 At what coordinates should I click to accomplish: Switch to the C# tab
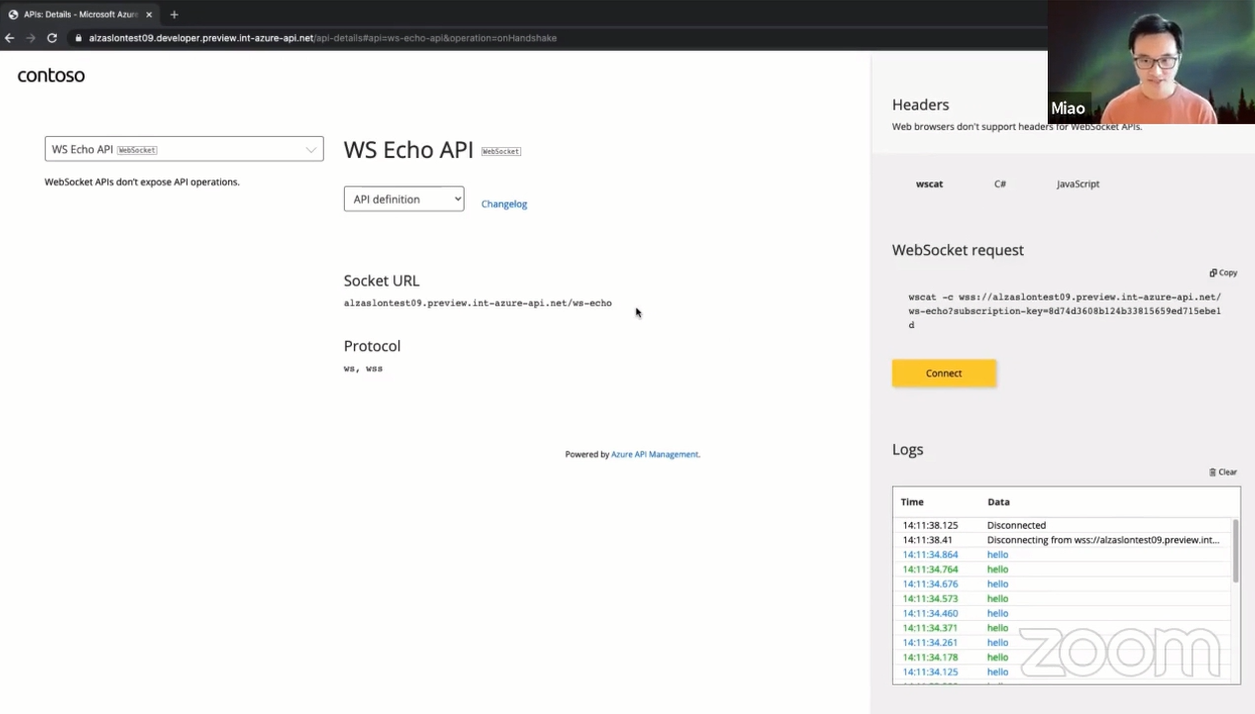pyautogui.click(x=1000, y=184)
